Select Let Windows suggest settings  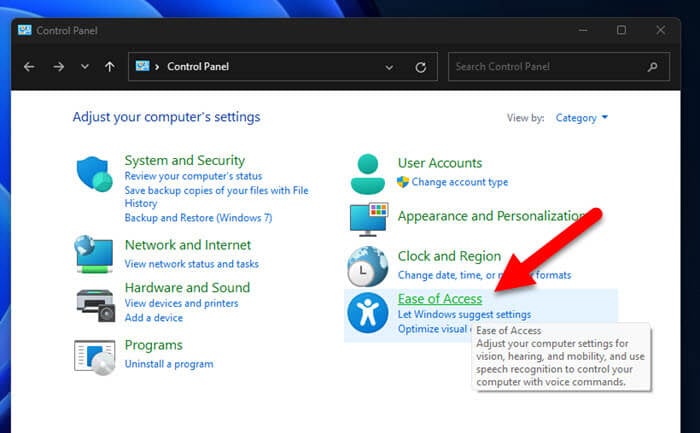(464, 314)
